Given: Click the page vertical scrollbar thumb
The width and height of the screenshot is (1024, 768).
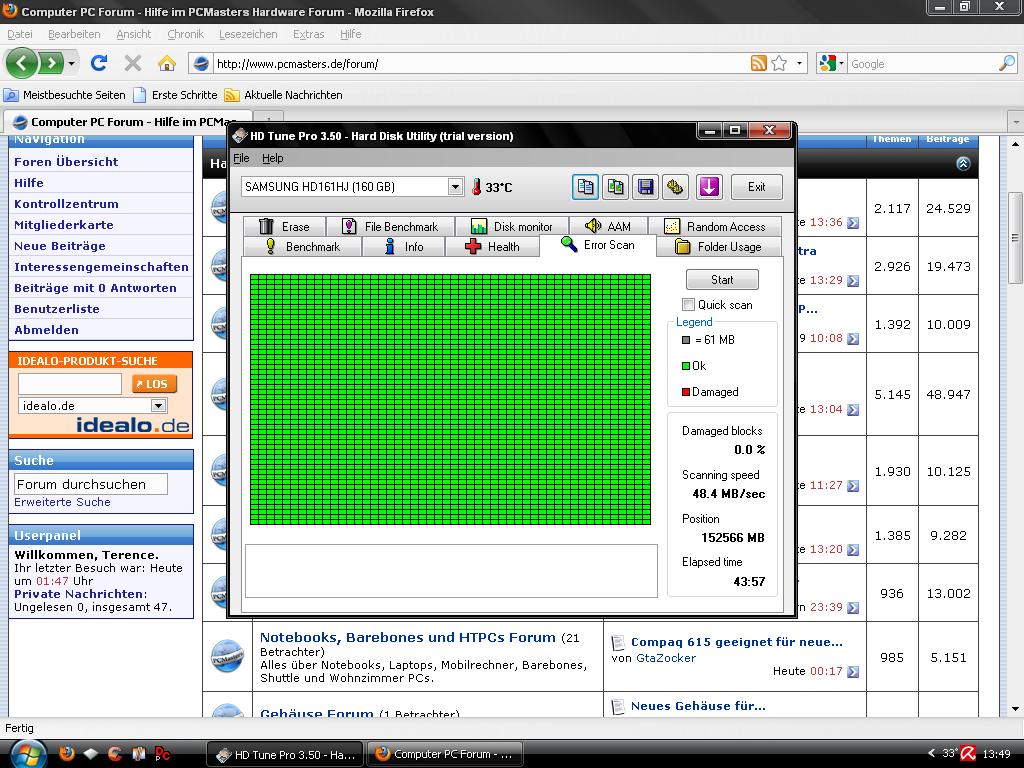Looking at the screenshot, I should (1015, 238).
